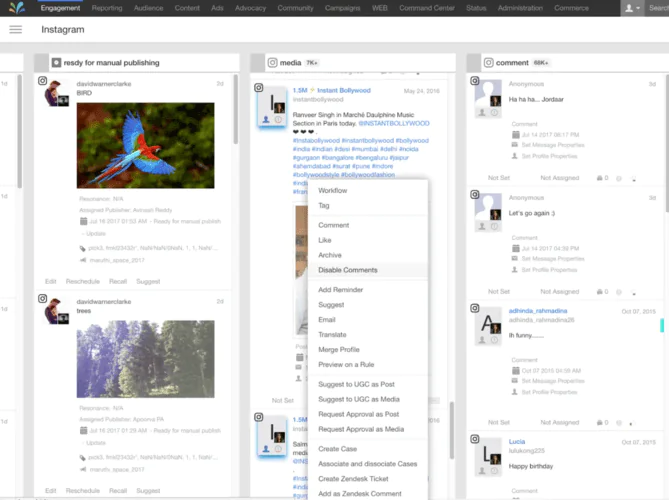This screenshot has height=500, width=669.
Task: Open the Lucia profile link
Action: [517, 442]
